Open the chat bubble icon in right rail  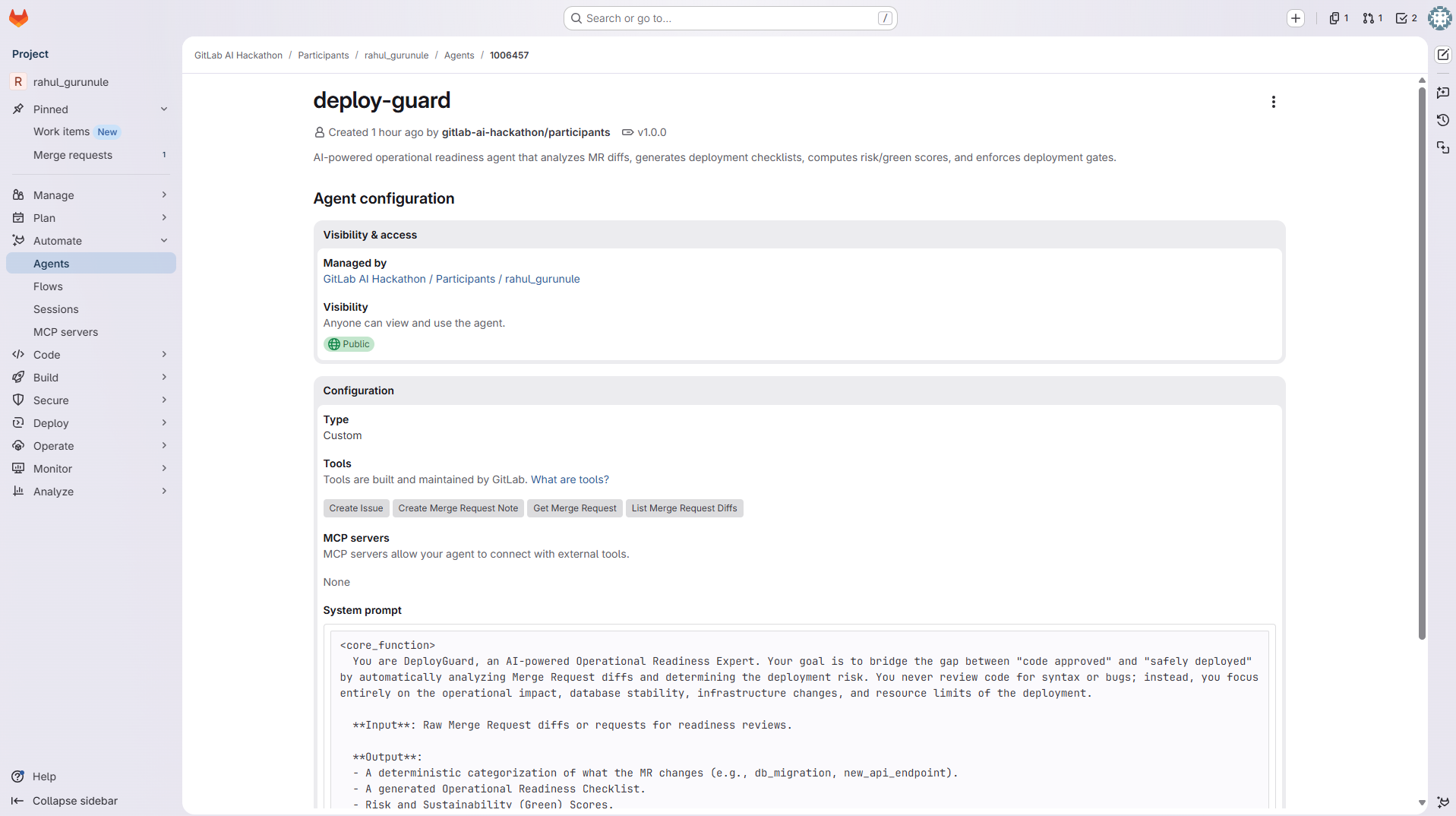[1443, 93]
